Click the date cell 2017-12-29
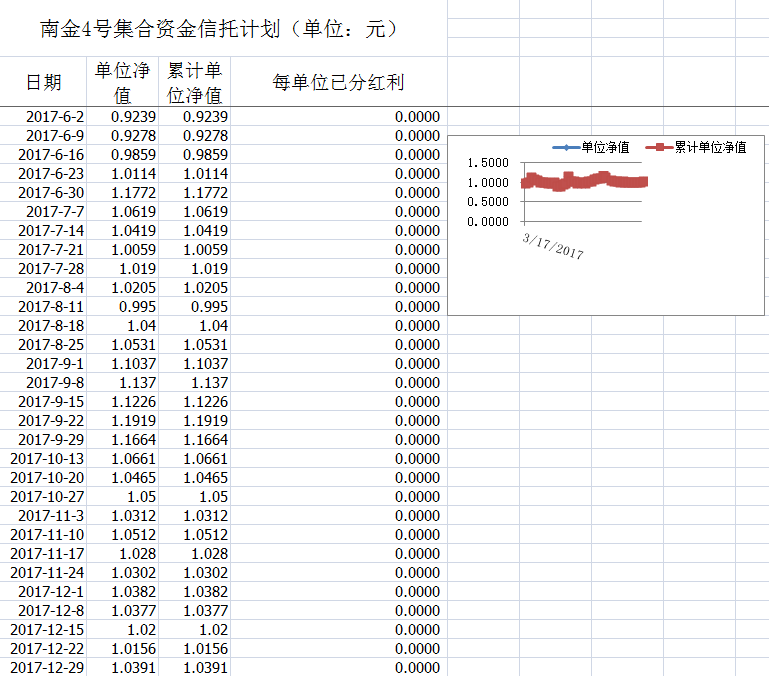Viewport: 769px width, 676px height. (x=48, y=667)
